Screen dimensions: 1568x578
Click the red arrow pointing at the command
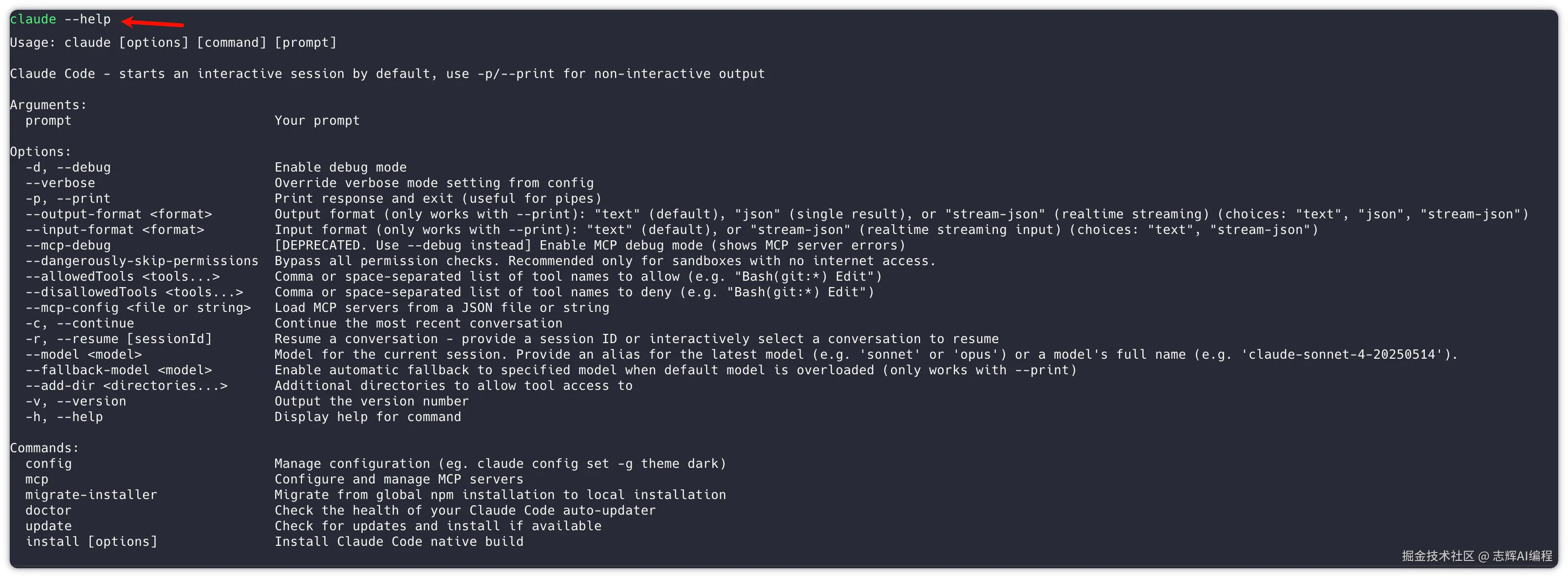coord(153,23)
